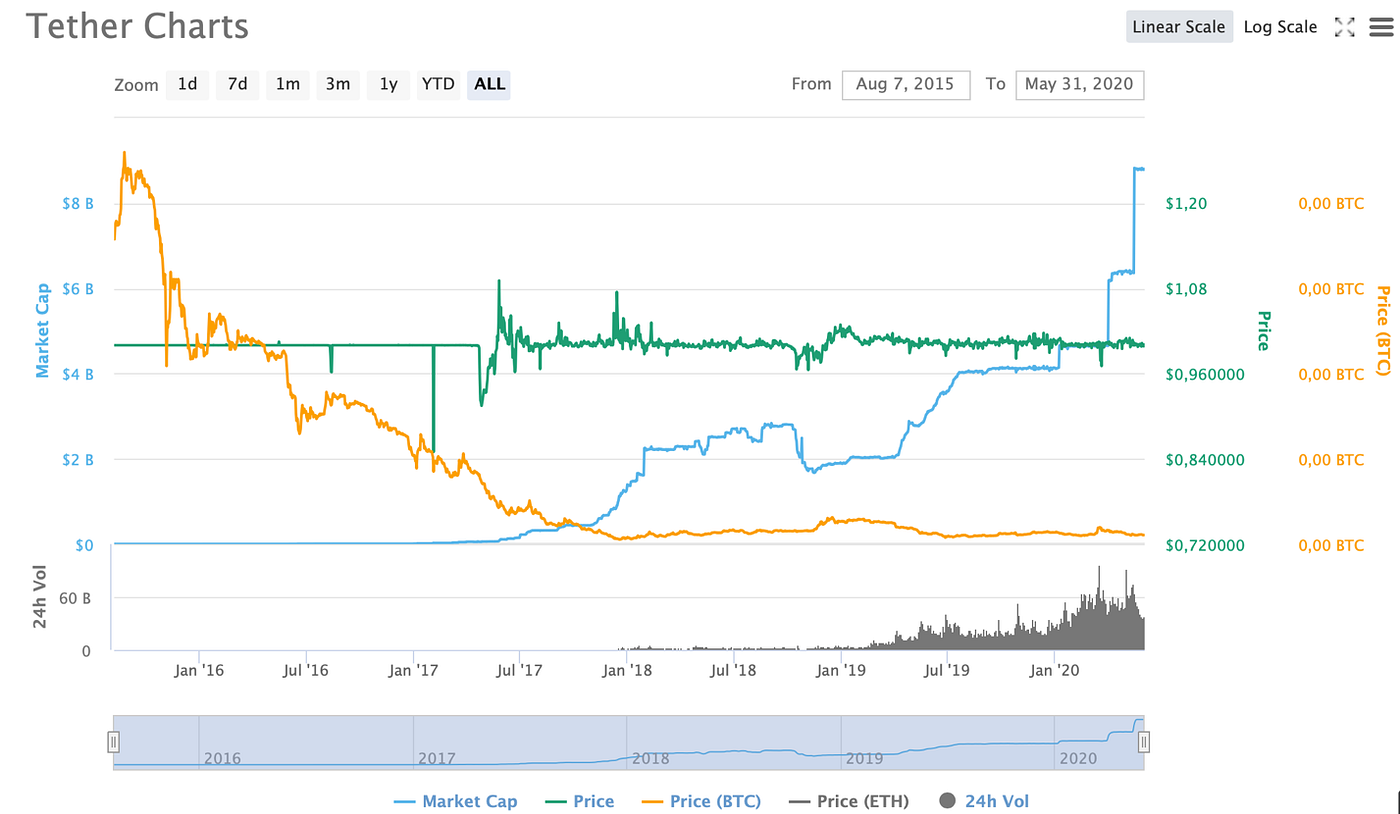Screen dimensions: 1400x814
Task: Click the Price (BTC) axis title
Action: [1384, 331]
